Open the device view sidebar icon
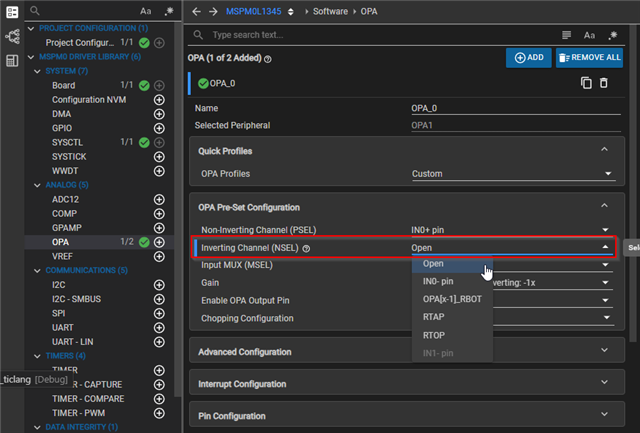 coord(12,36)
